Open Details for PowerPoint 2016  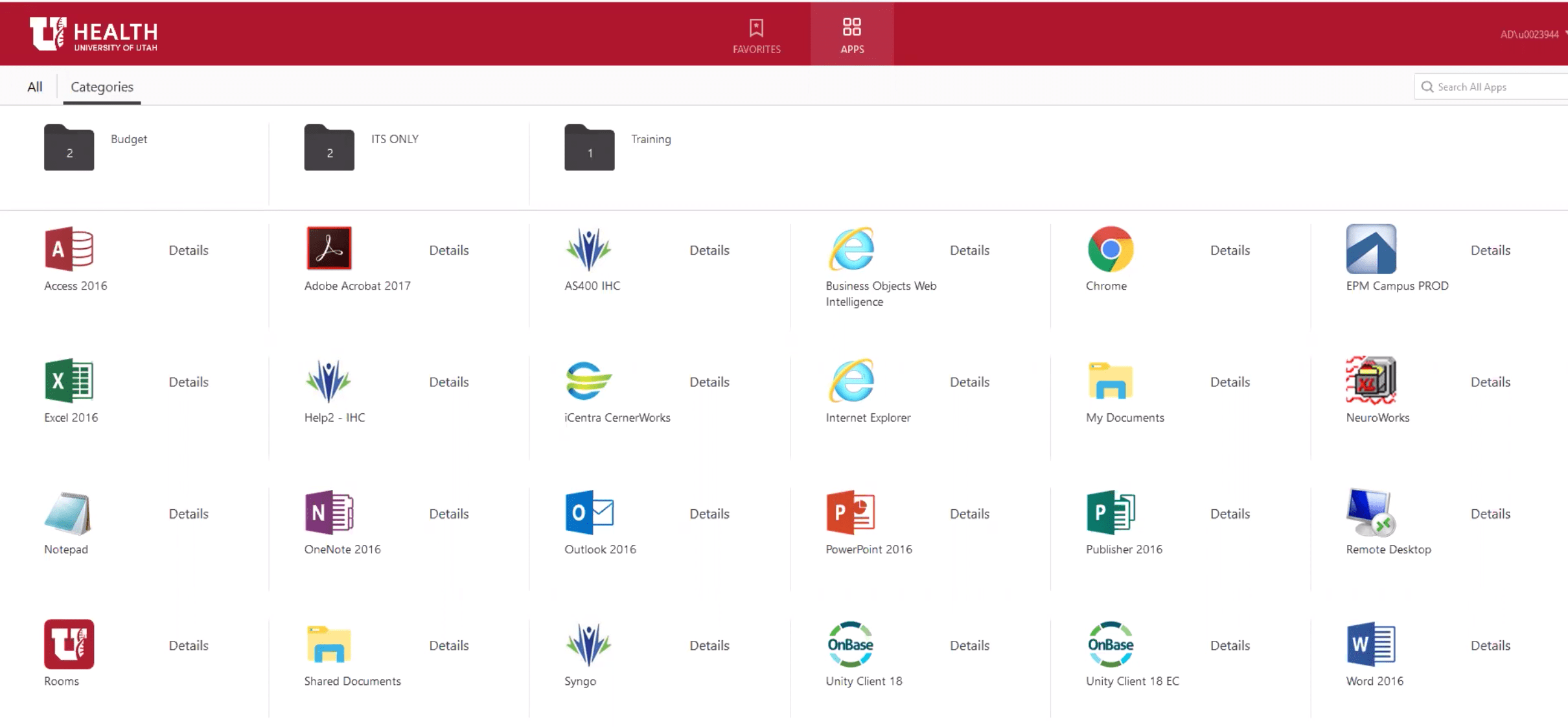pyautogui.click(x=969, y=514)
